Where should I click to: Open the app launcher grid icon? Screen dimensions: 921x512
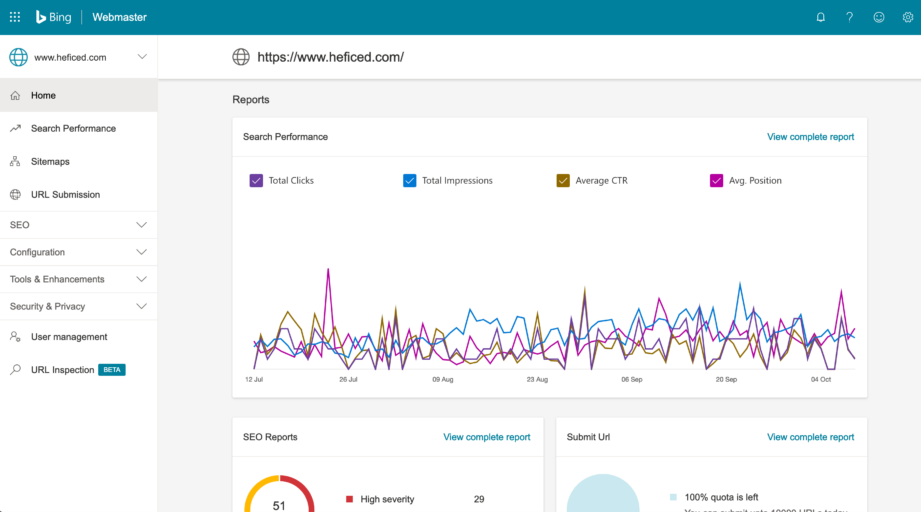coord(15,17)
